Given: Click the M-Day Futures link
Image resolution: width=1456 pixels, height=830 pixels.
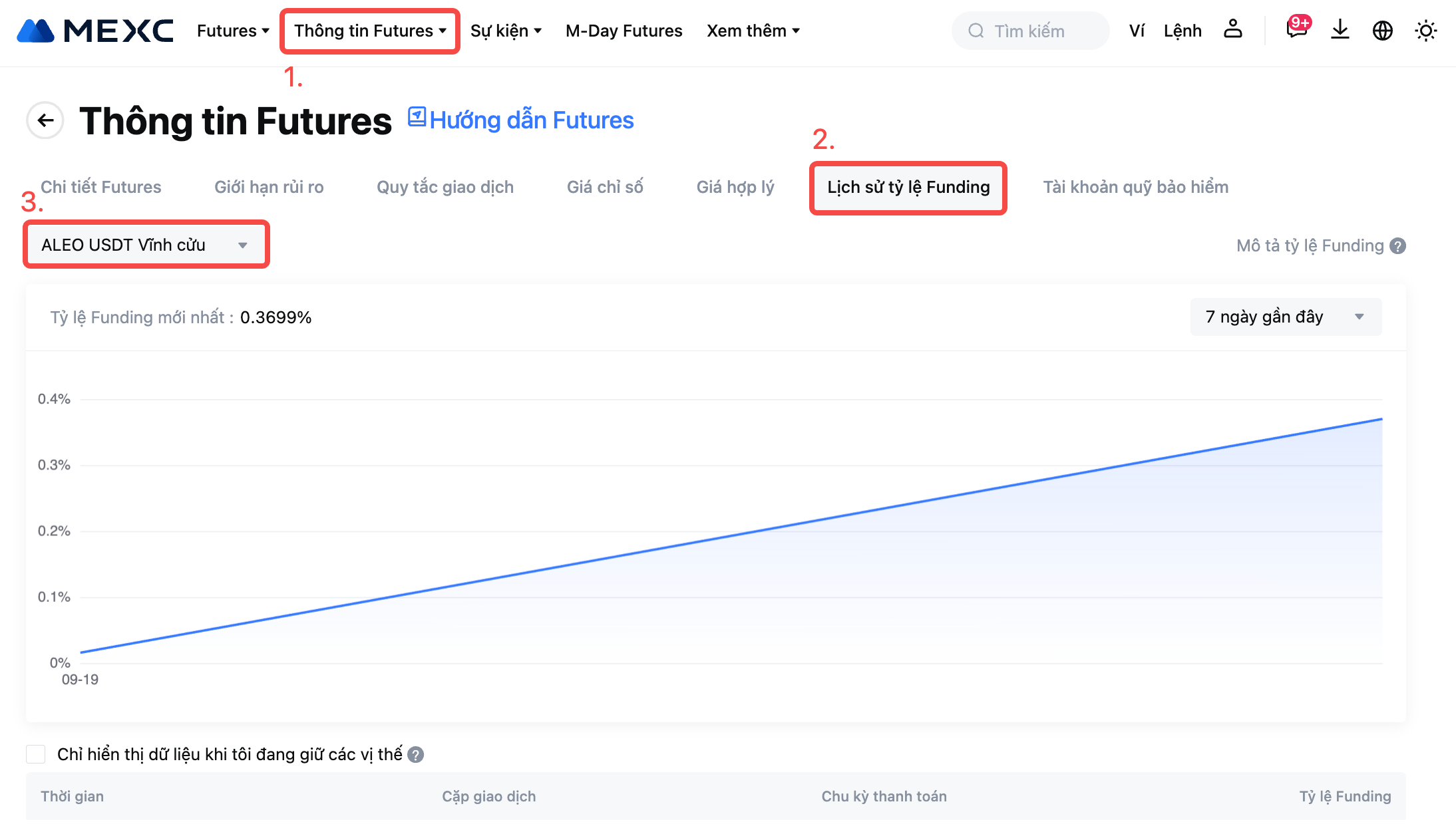Looking at the screenshot, I should [x=624, y=31].
